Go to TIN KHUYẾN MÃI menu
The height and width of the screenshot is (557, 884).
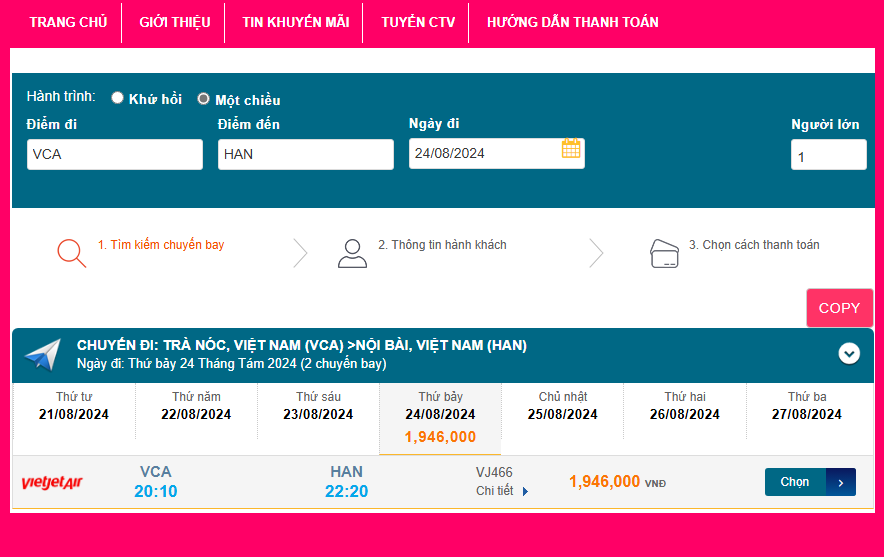[x=295, y=22]
